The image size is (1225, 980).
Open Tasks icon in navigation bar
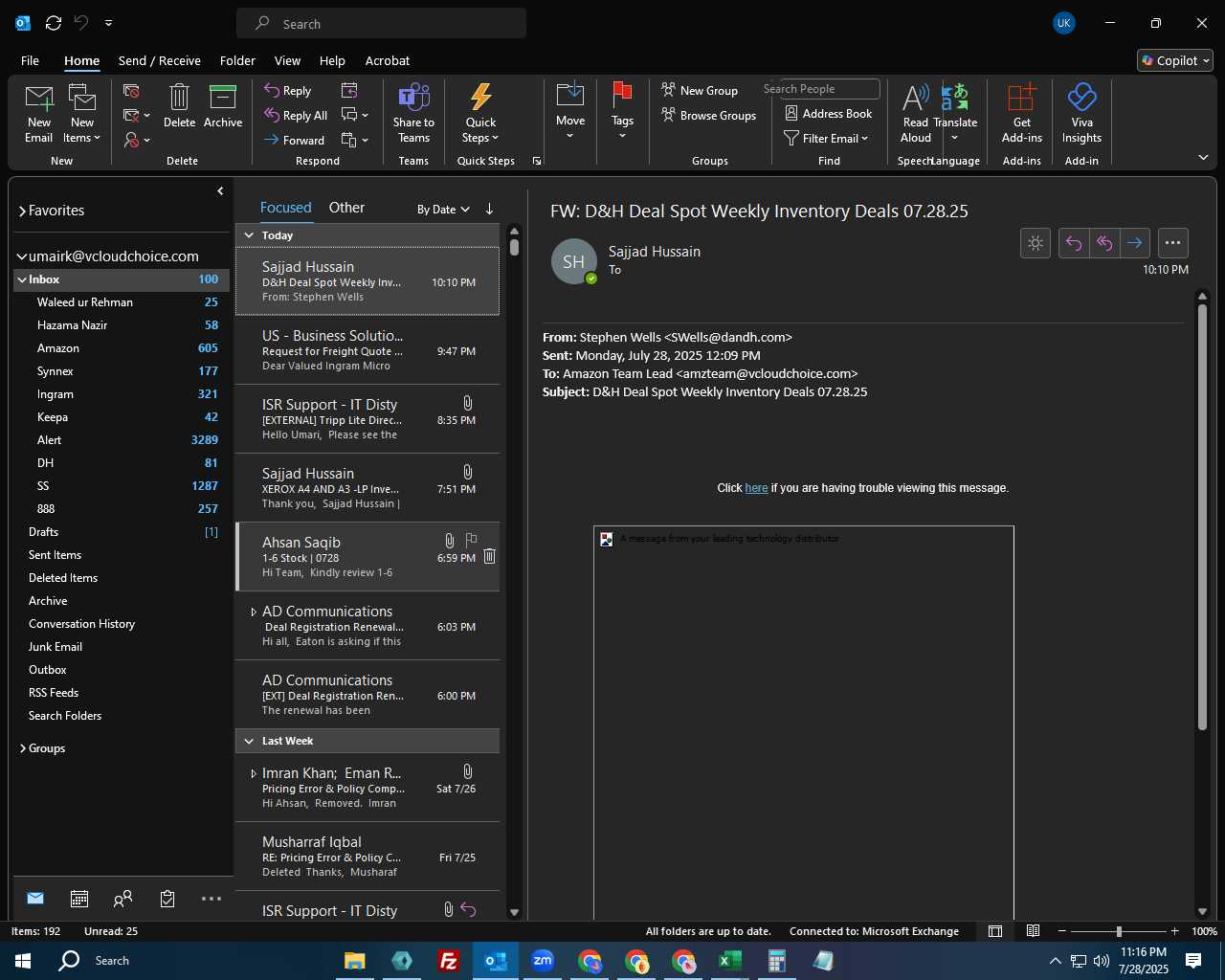pyautogui.click(x=167, y=899)
